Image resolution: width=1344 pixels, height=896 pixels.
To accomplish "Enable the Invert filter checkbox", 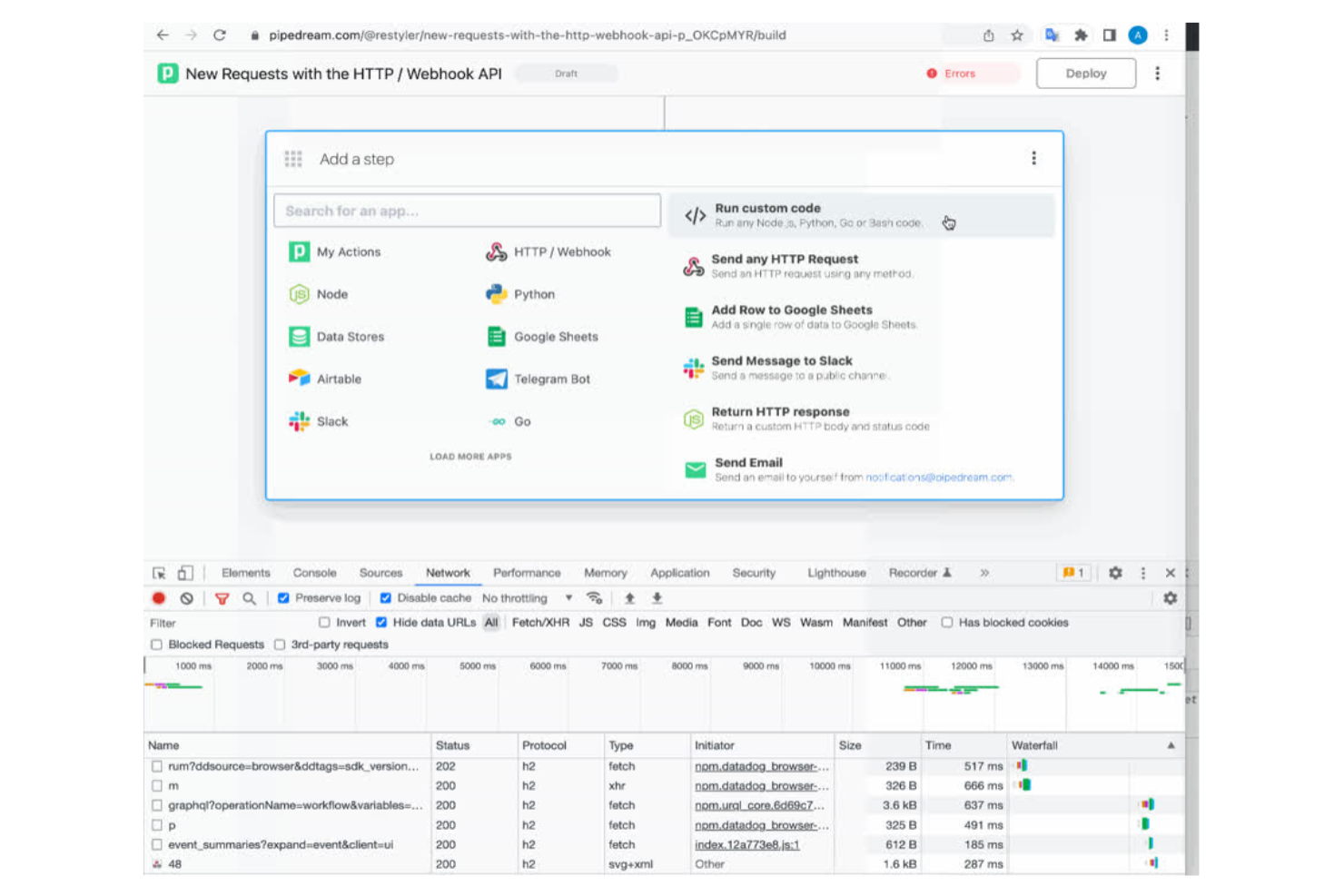I will pos(324,623).
